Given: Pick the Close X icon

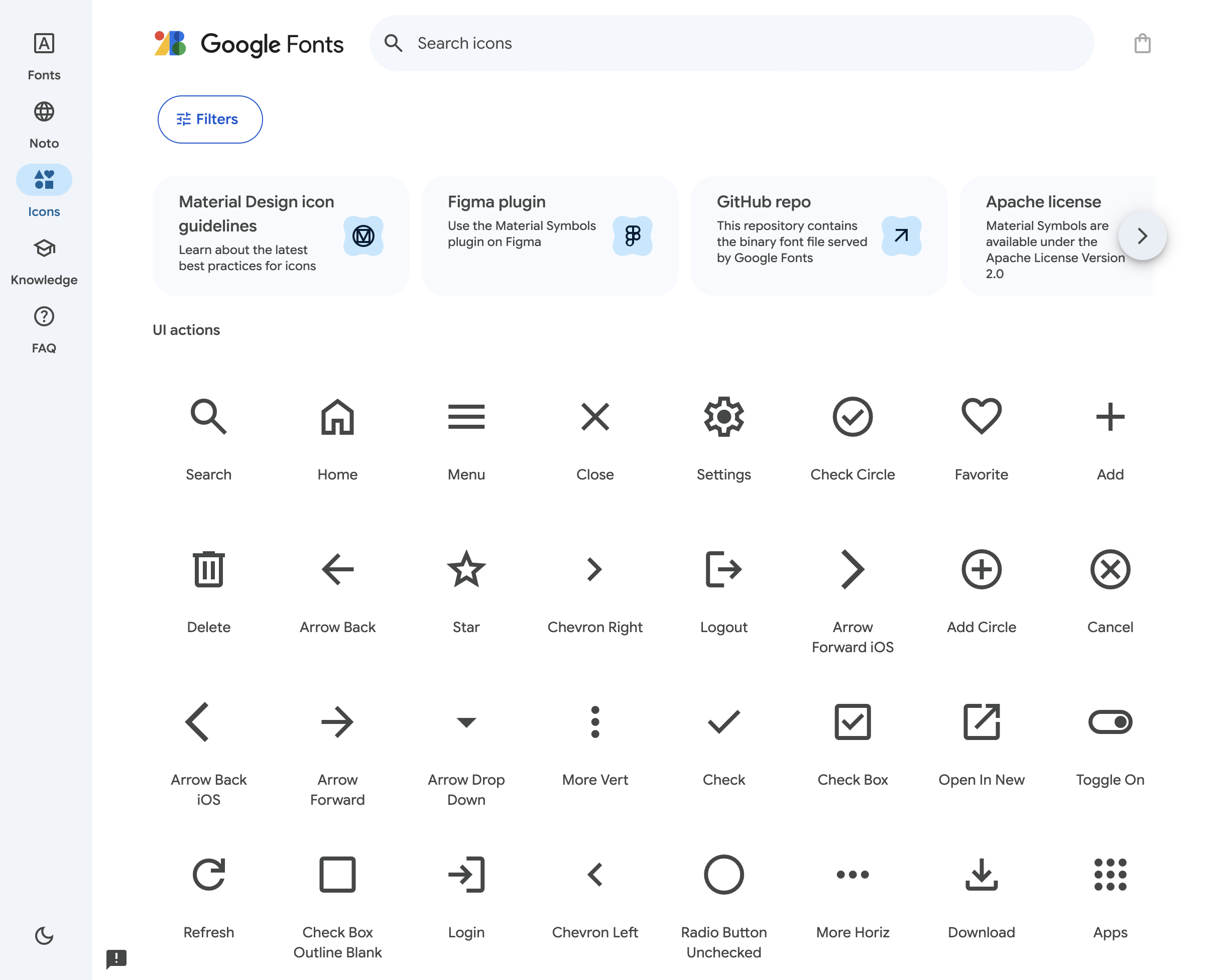Looking at the screenshot, I should pos(595,417).
